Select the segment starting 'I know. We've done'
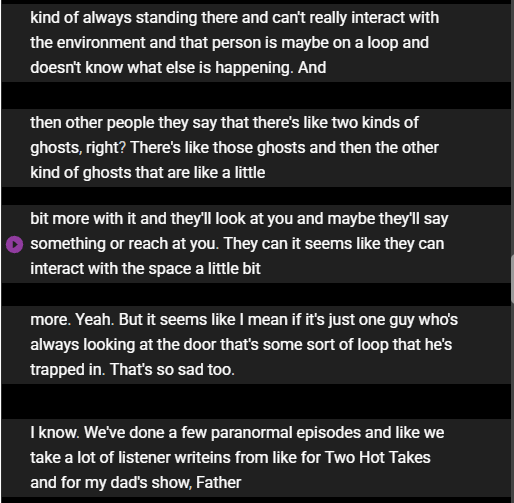 [x=256, y=458]
